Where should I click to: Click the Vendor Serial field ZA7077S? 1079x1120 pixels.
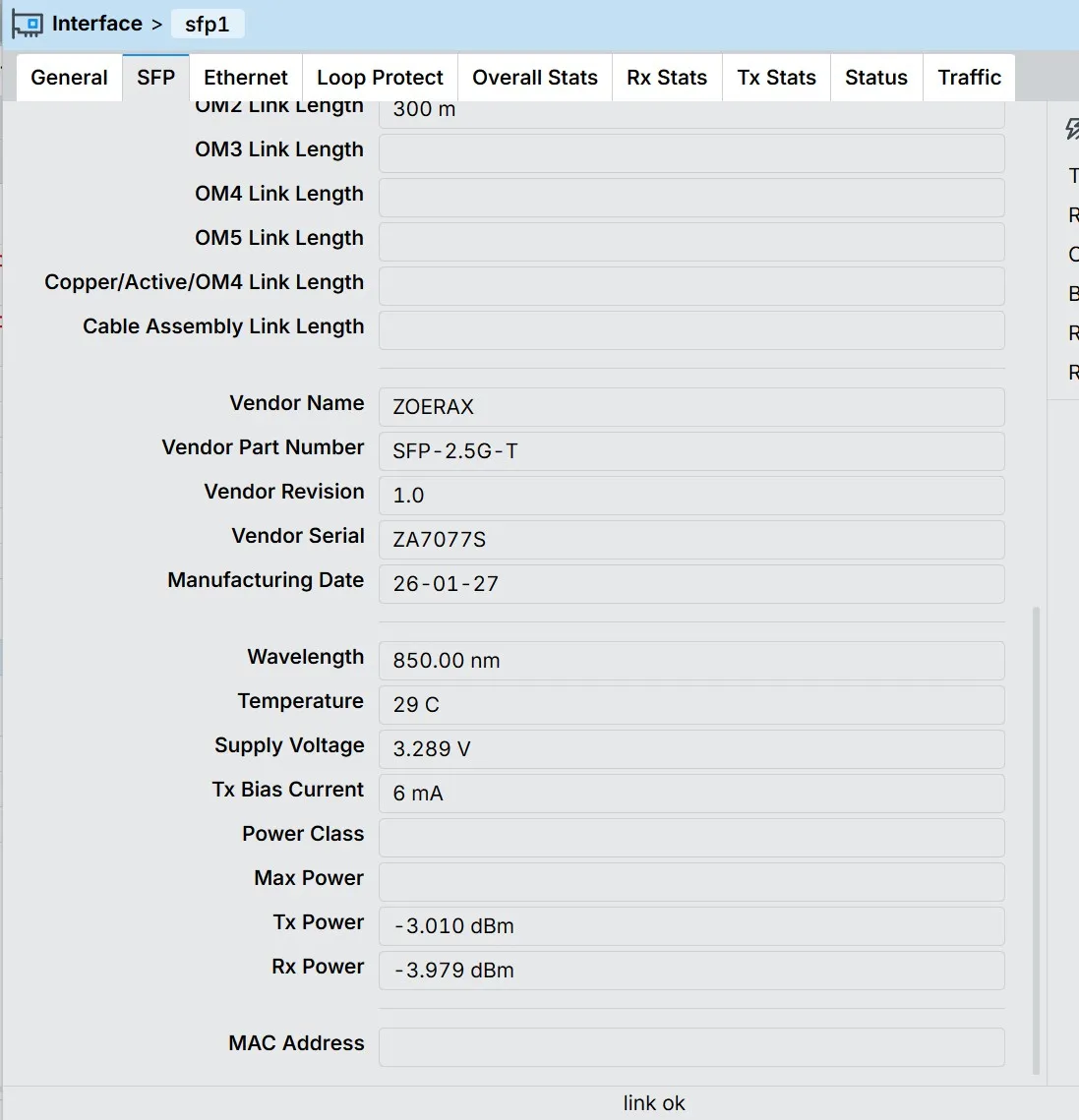tap(691, 540)
